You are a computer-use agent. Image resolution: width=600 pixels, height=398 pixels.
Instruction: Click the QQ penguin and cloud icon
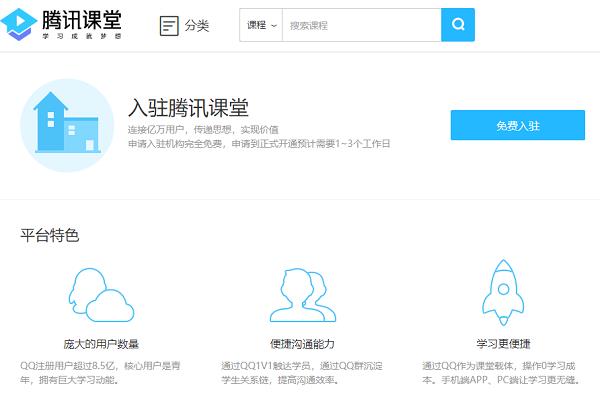101,295
